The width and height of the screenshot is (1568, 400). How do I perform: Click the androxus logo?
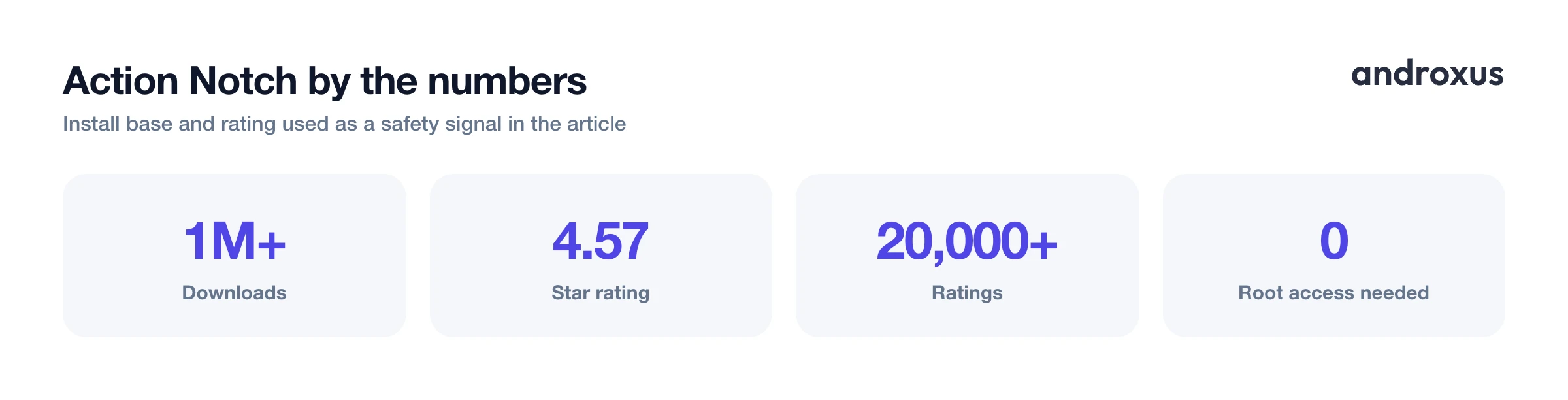[1428, 74]
